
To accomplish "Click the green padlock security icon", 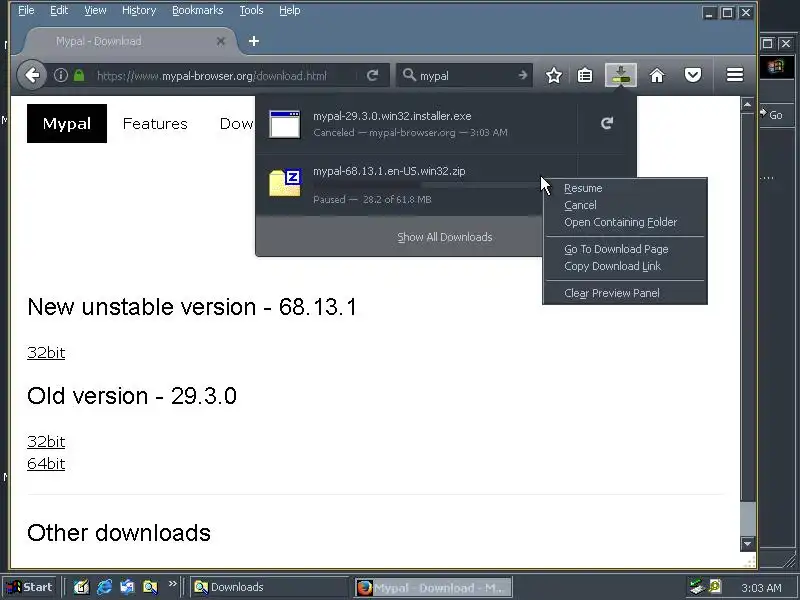I will tap(79, 76).
